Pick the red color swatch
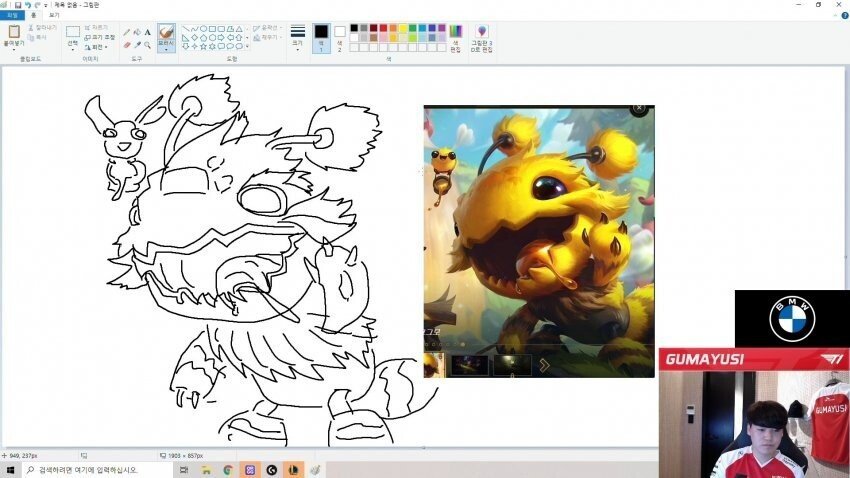 point(384,28)
